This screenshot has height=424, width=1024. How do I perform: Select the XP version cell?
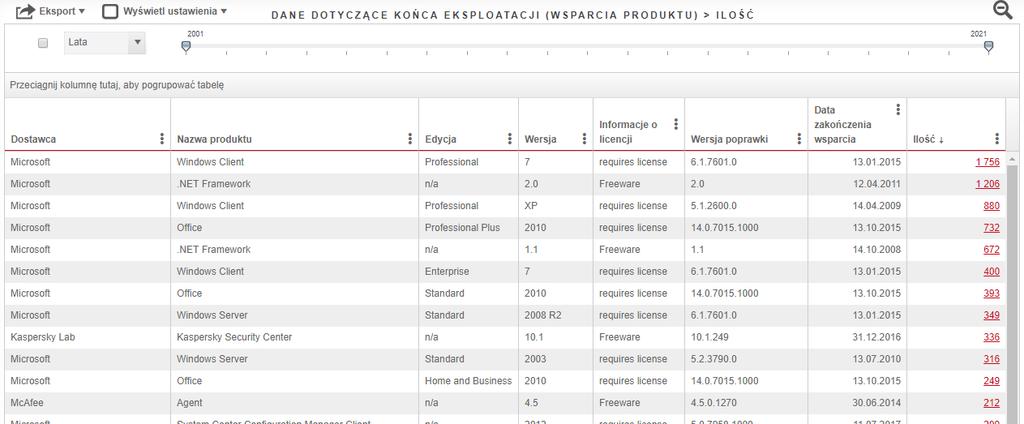pos(556,206)
